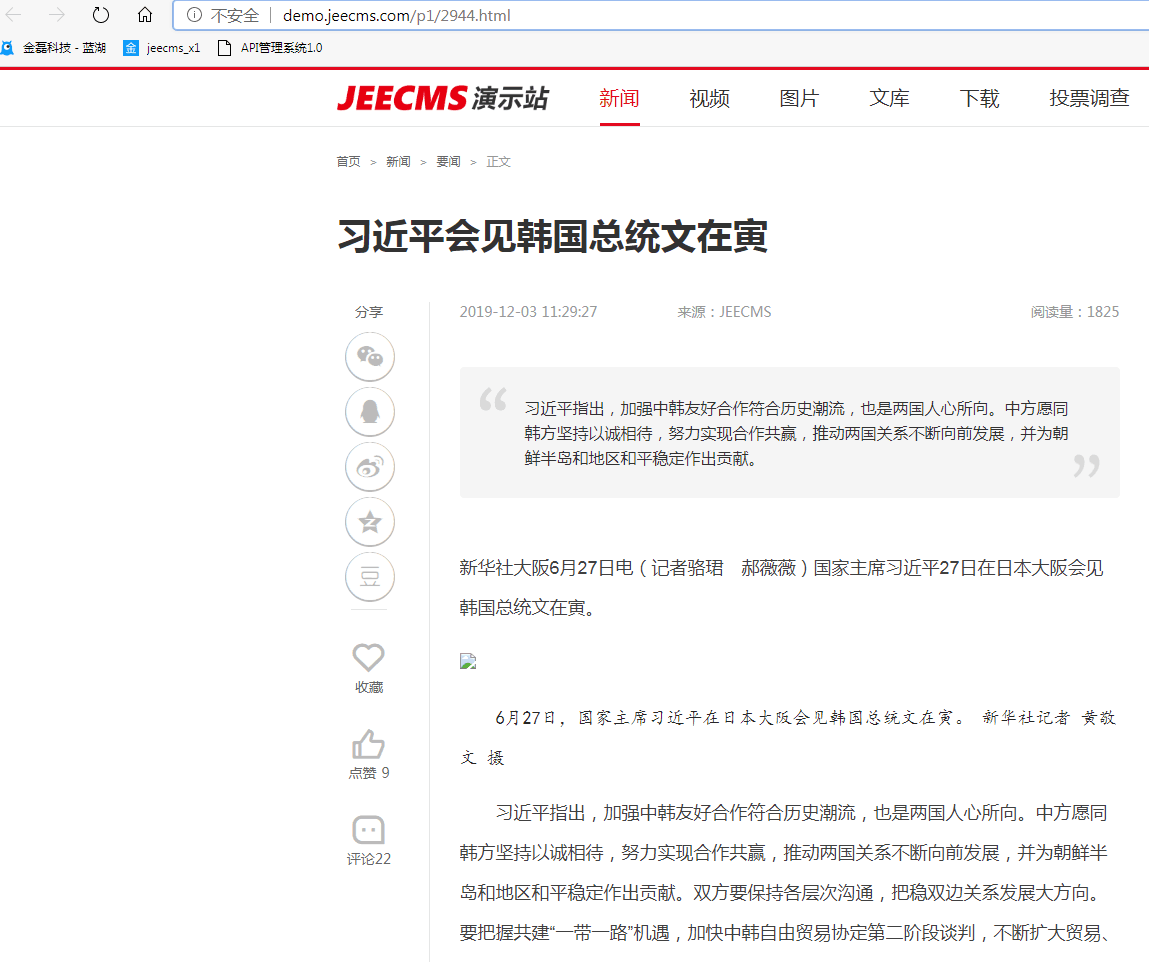The width and height of the screenshot is (1149, 962).
Task: Select the 下载 navigation tab
Action: [979, 98]
